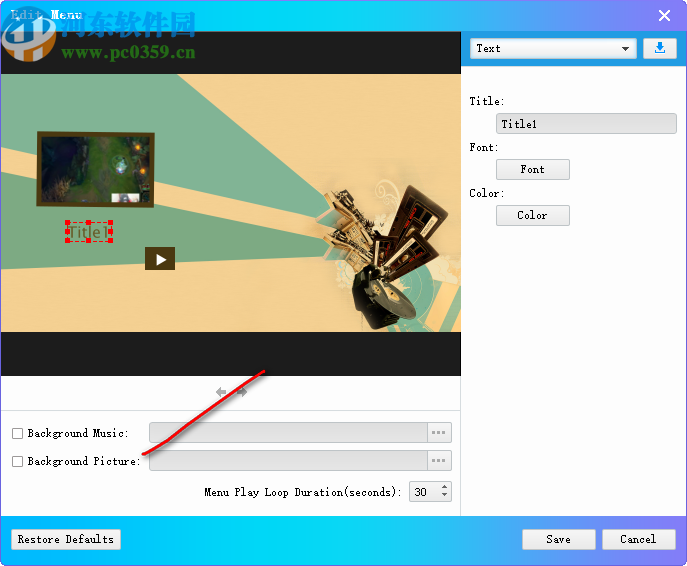Go to next menu page arrow

tap(242, 392)
